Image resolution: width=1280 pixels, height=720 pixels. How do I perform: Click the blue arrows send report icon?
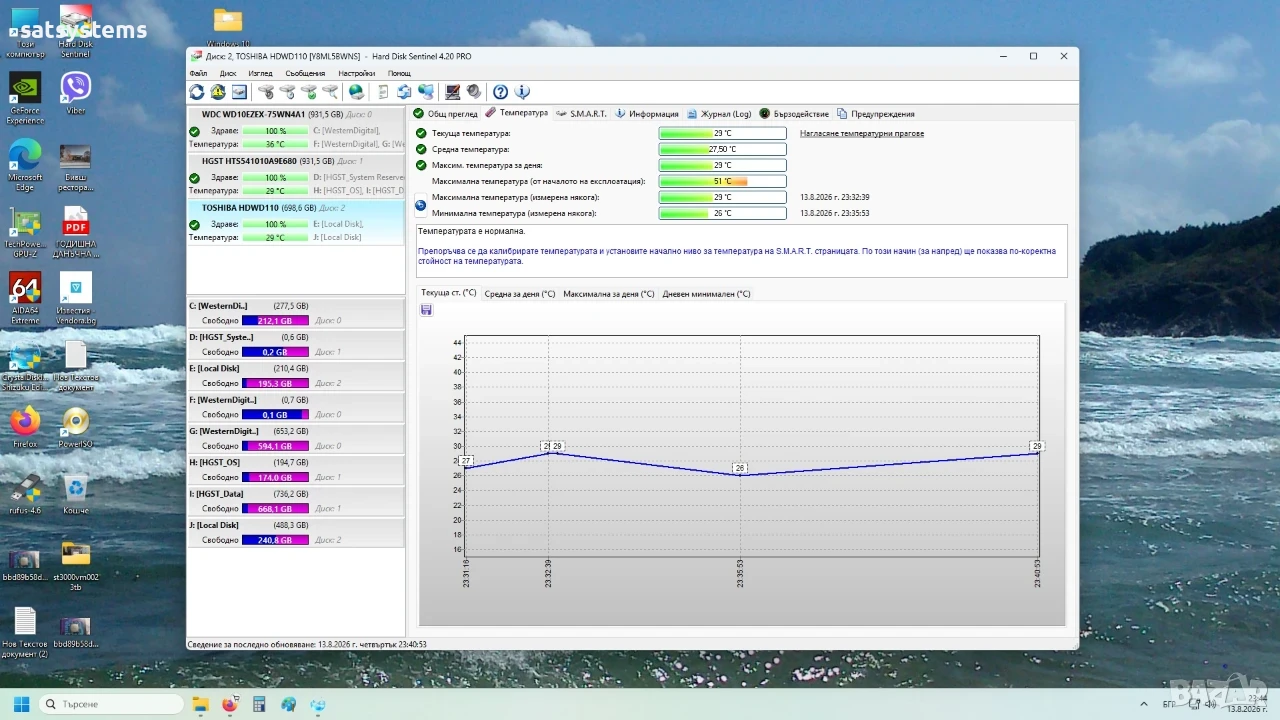pos(404,92)
